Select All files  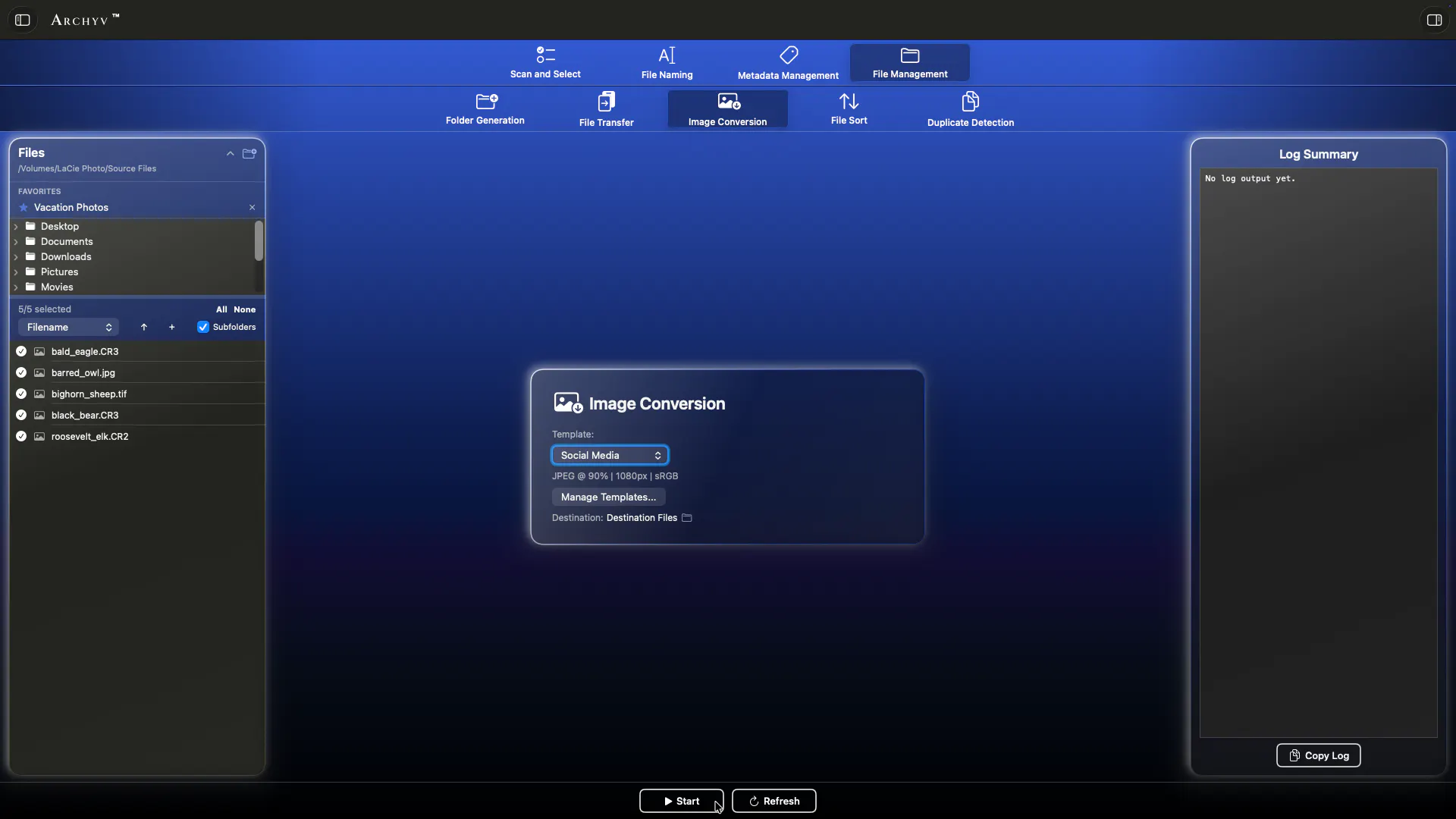(x=221, y=309)
